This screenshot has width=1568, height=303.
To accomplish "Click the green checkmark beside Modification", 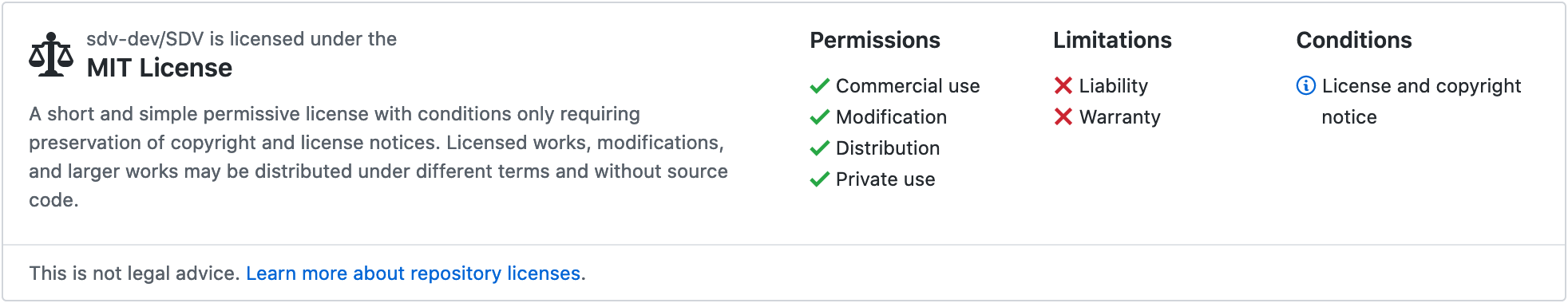I will (820, 117).
